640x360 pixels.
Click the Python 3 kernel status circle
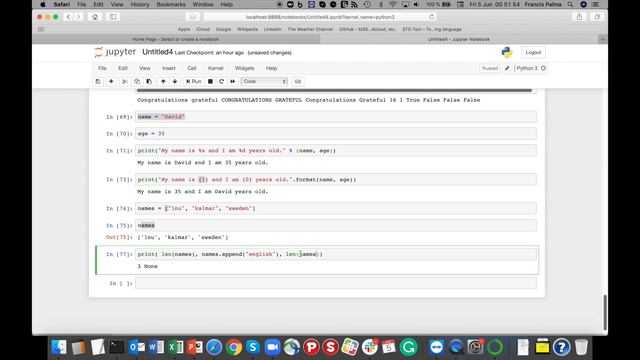click(x=543, y=68)
